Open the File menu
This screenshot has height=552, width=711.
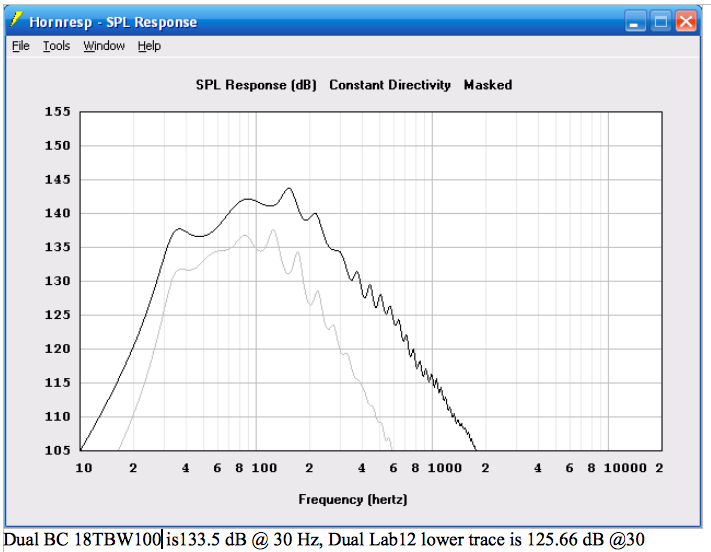pos(20,46)
